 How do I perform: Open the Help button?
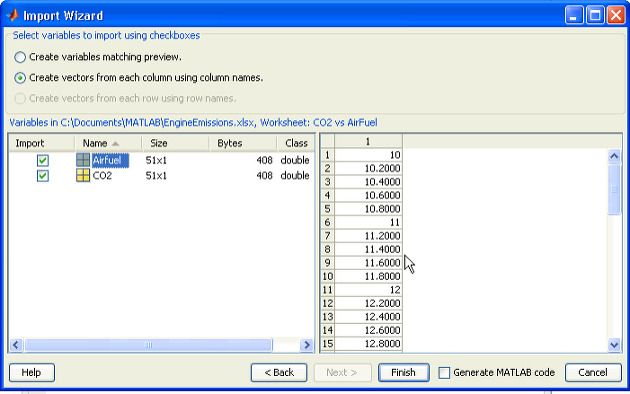32,373
